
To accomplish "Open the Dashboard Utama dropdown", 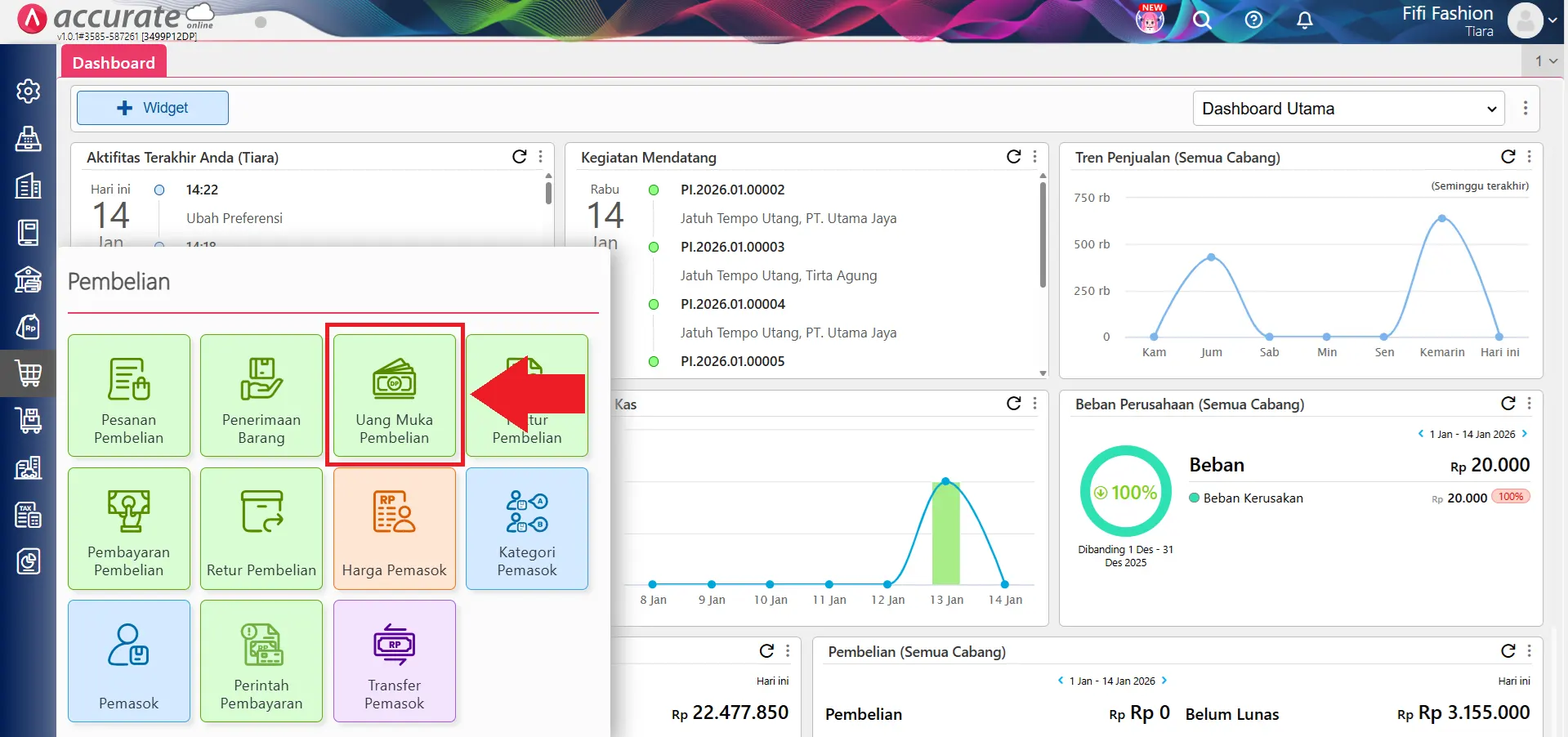I will pos(1348,109).
